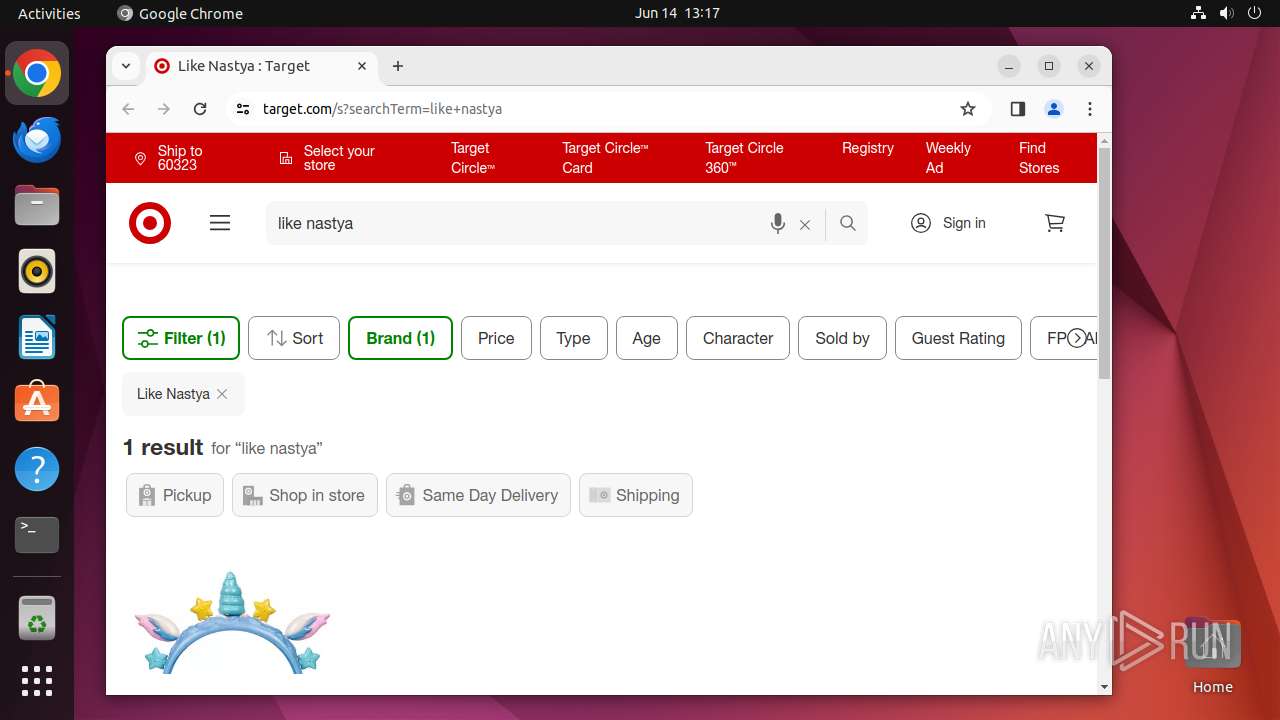Go back in Chrome
This screenshot has width=1280, height=720.
(128, 109)
